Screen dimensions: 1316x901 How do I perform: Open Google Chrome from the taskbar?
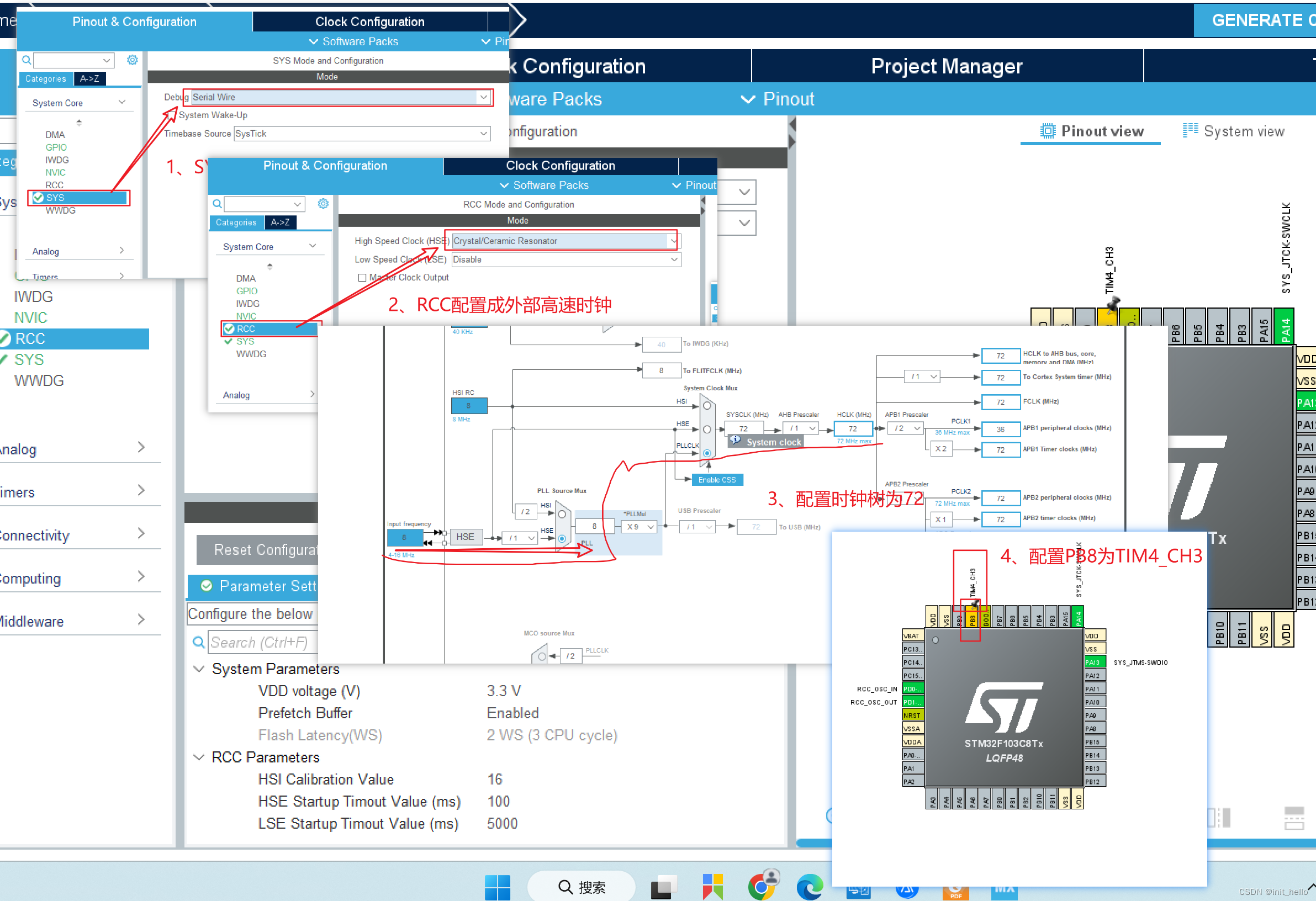[x=760, y=887]
